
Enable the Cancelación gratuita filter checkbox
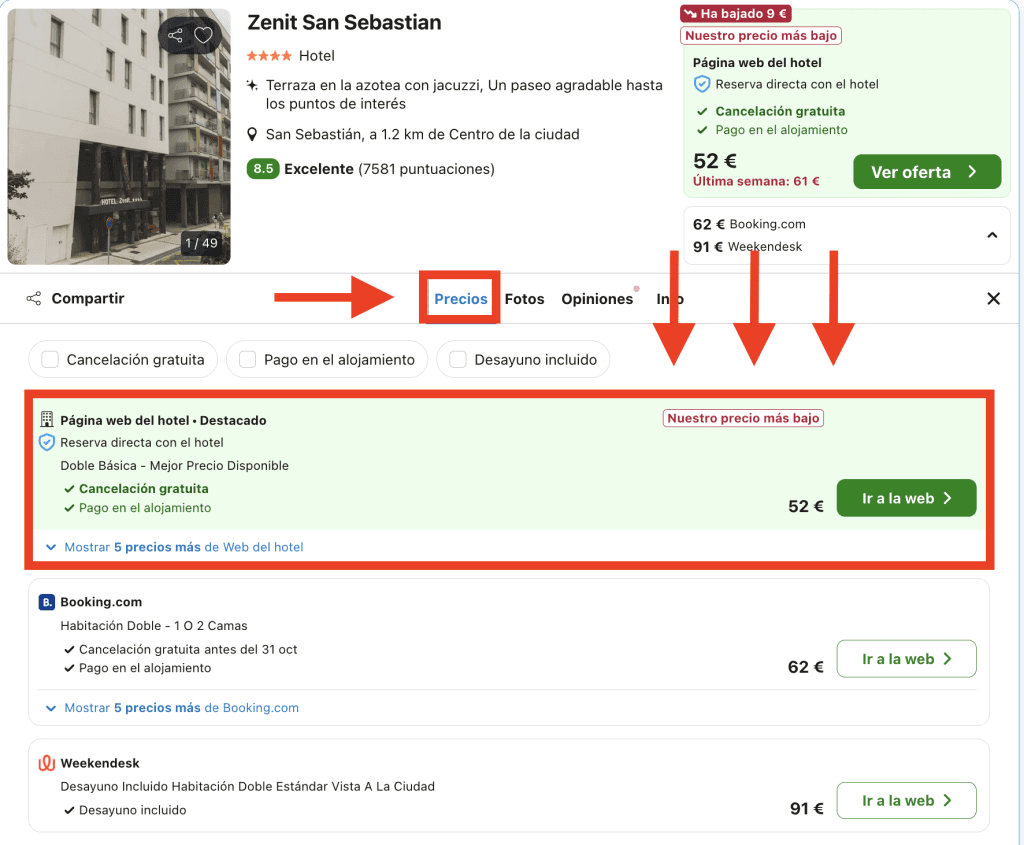click(50, 360)
